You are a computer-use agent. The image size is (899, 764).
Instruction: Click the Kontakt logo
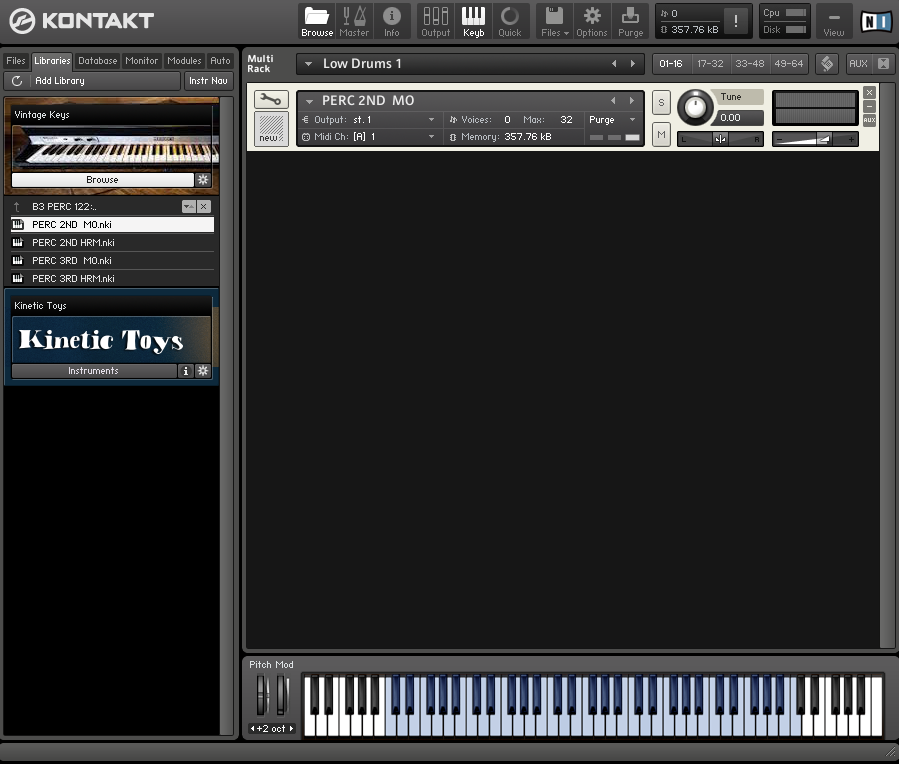coord(81,21)
